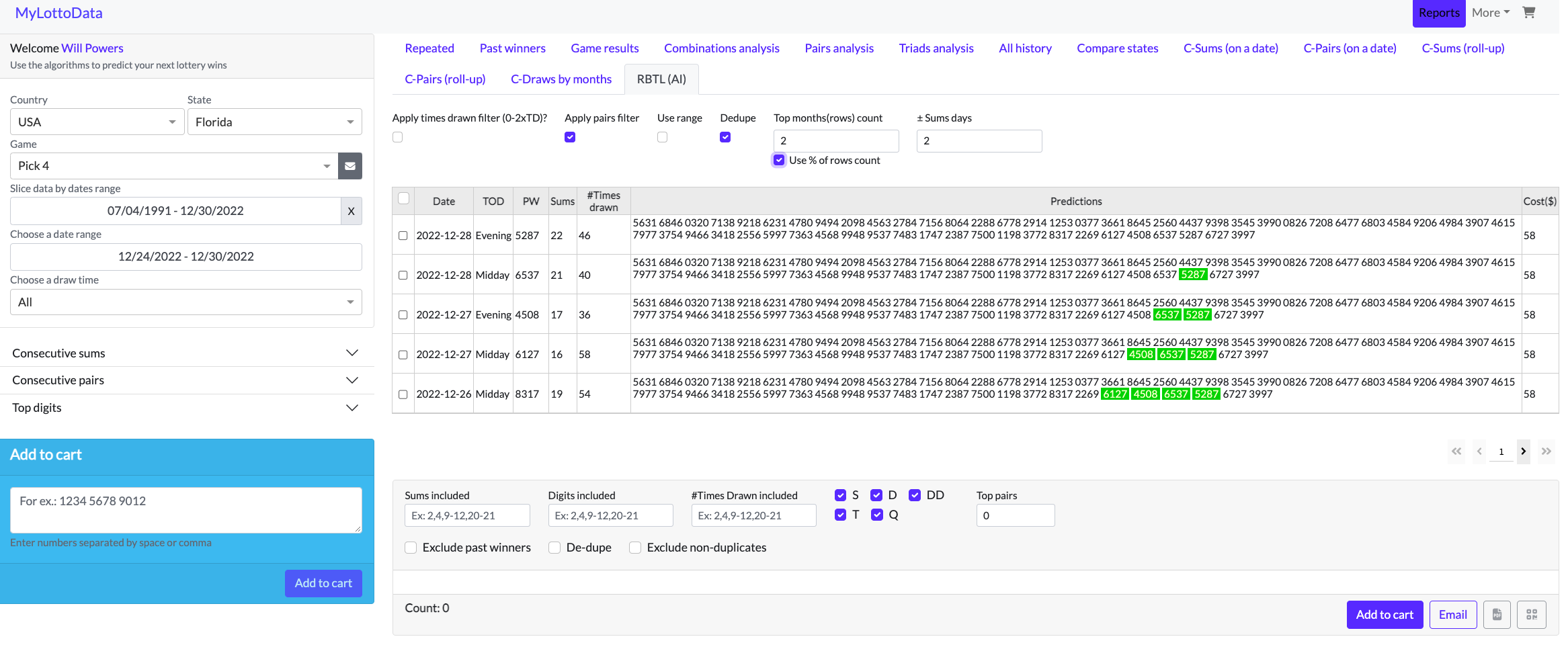Uncheck the Apply pairs filter checkbox
Image resolution: width=1568 pixels, height=645 pixels.
tap(570, 137)
